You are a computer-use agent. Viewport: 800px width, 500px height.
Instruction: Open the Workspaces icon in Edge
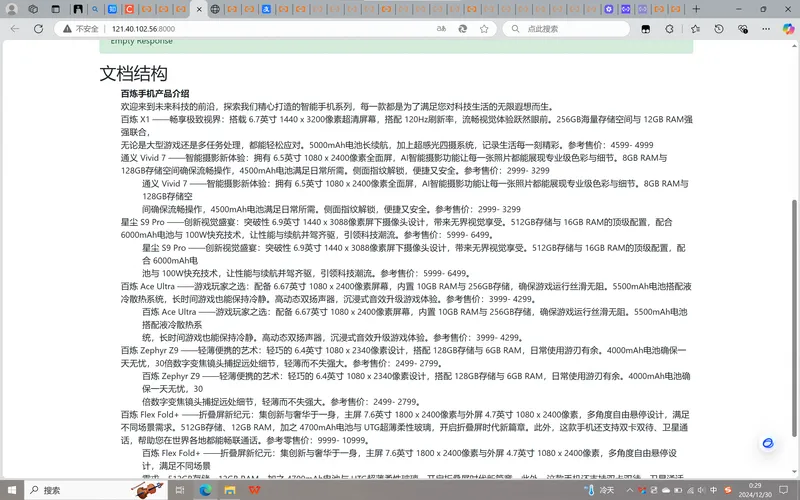(x=33, y=9)
